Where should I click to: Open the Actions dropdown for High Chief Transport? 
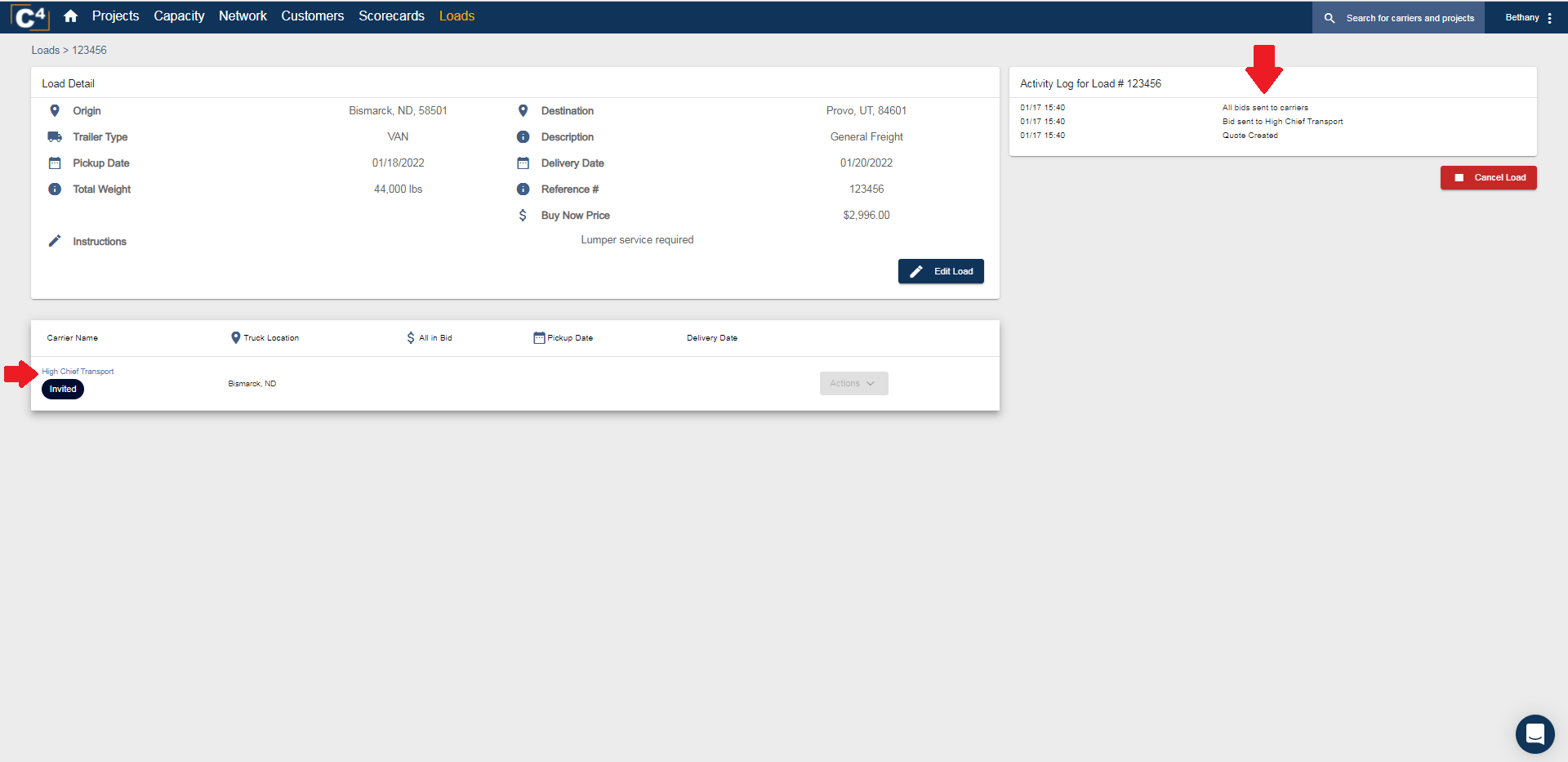tap(853, 383)
